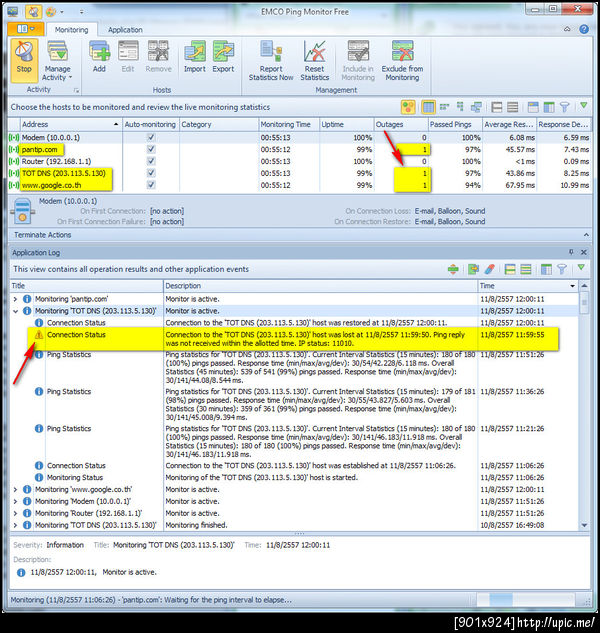
Task: Export the Application Log
Action: click(473, 269)
